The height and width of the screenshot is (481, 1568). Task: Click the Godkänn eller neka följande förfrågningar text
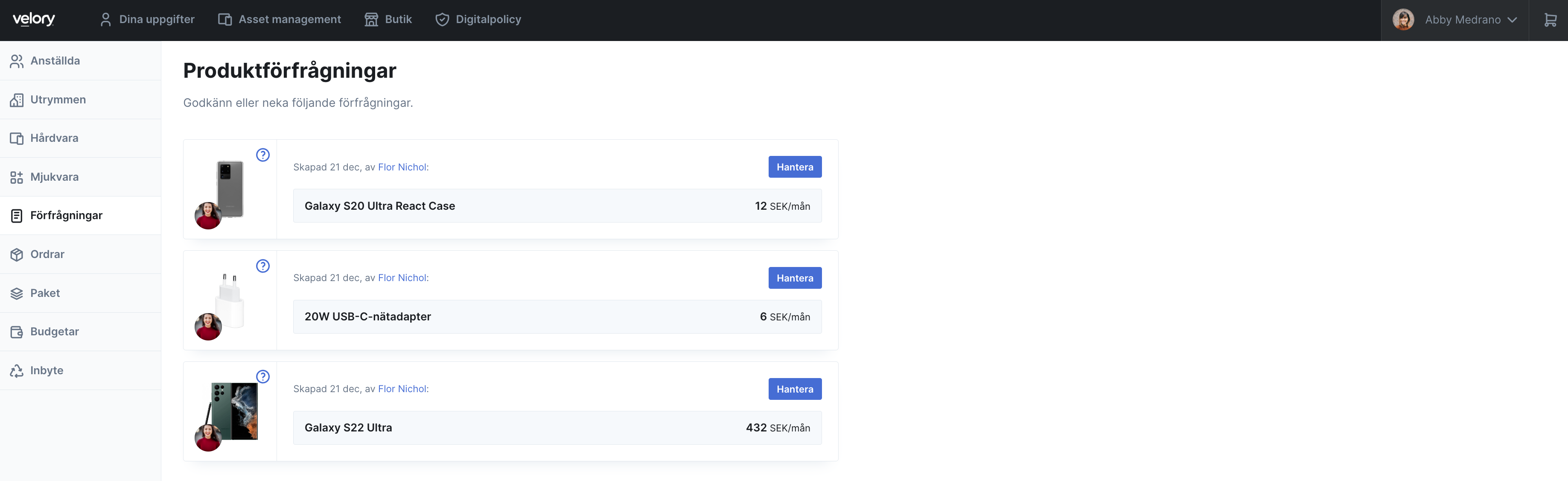(x=298, y=103)
